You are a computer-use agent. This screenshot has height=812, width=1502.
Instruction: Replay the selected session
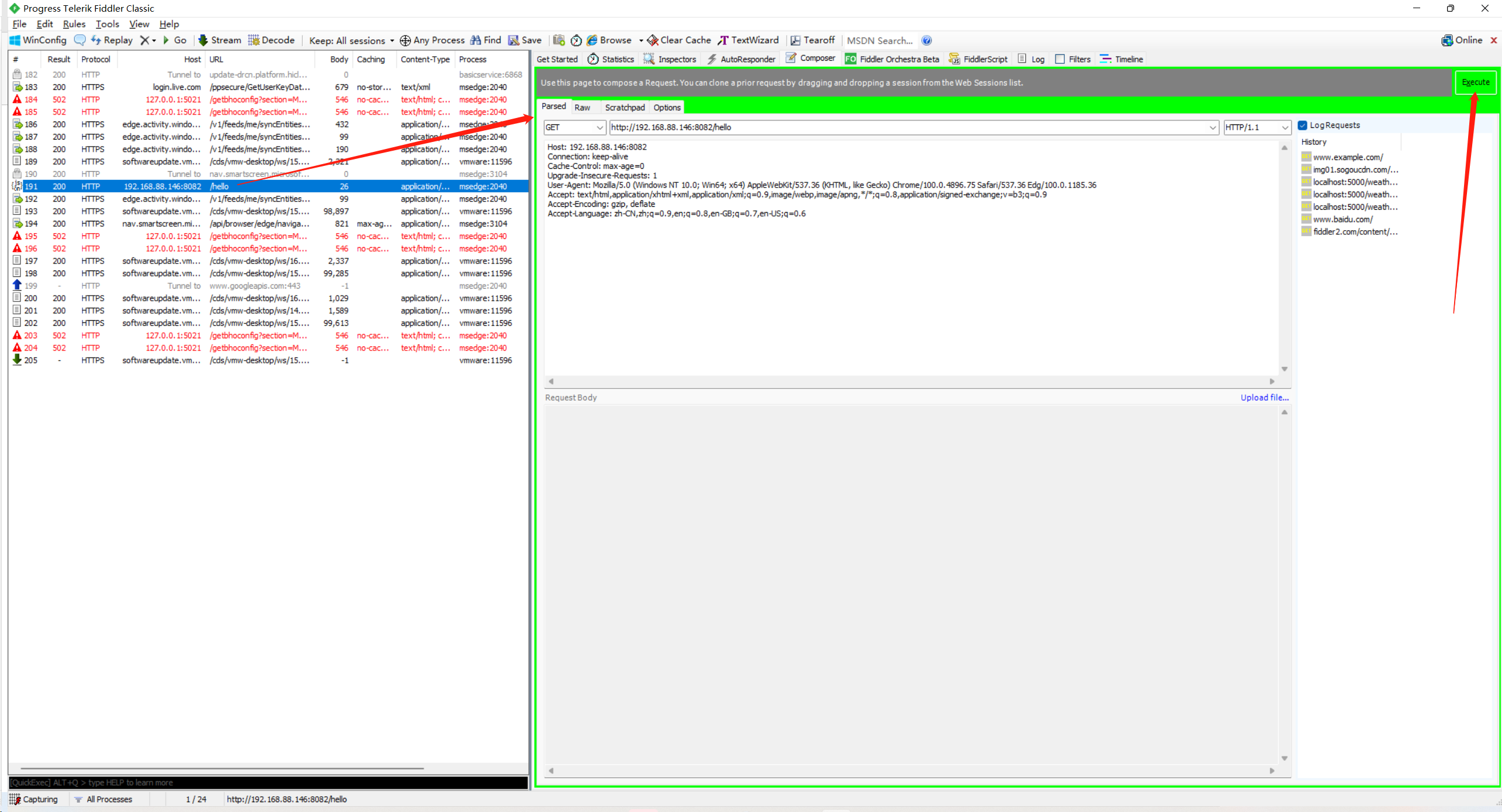112,40
